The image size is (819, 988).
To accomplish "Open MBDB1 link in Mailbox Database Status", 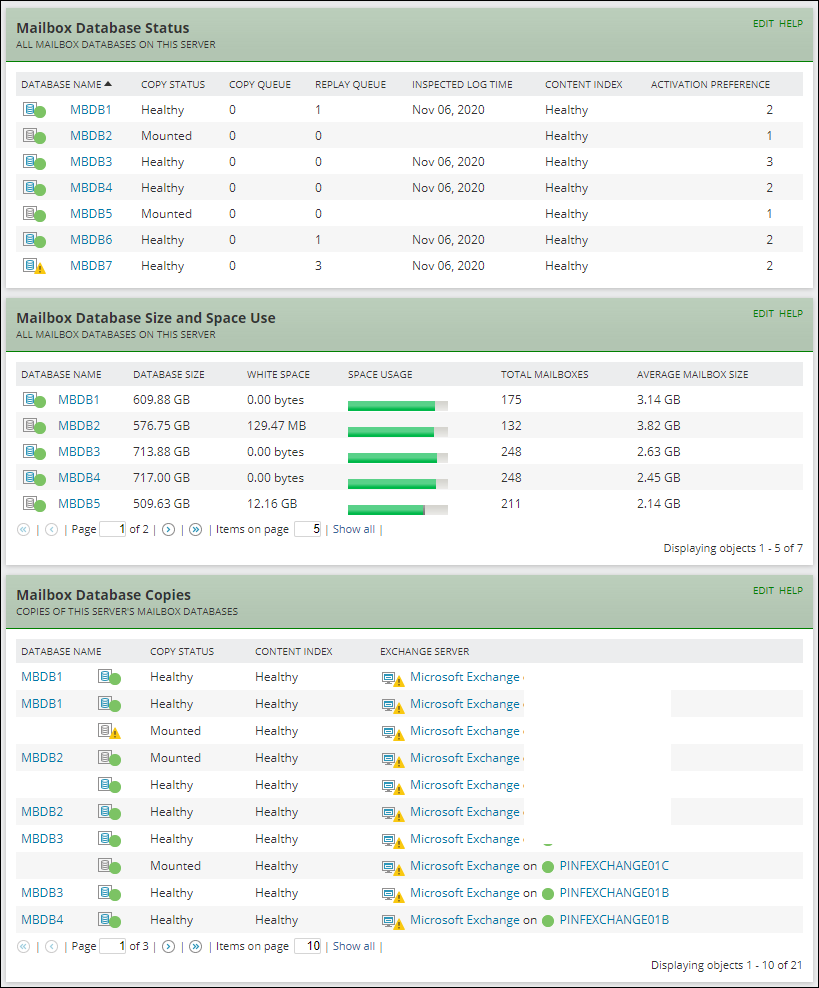I will (x=91, y=110).
